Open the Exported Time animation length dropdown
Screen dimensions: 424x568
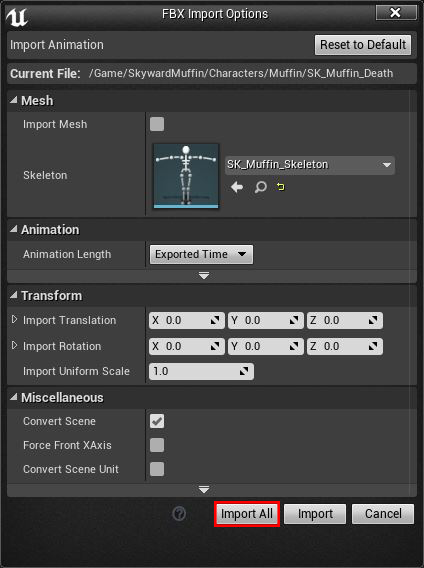[201, 254]
